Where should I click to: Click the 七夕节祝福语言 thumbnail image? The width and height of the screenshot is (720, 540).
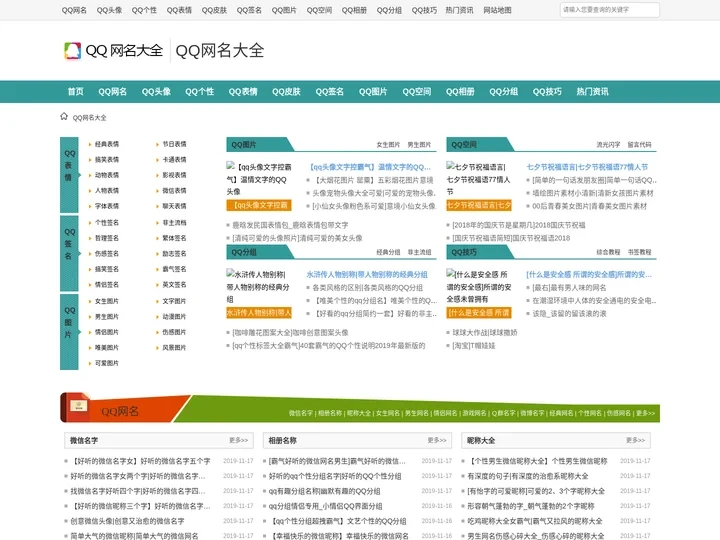click(x=479, y=179)
